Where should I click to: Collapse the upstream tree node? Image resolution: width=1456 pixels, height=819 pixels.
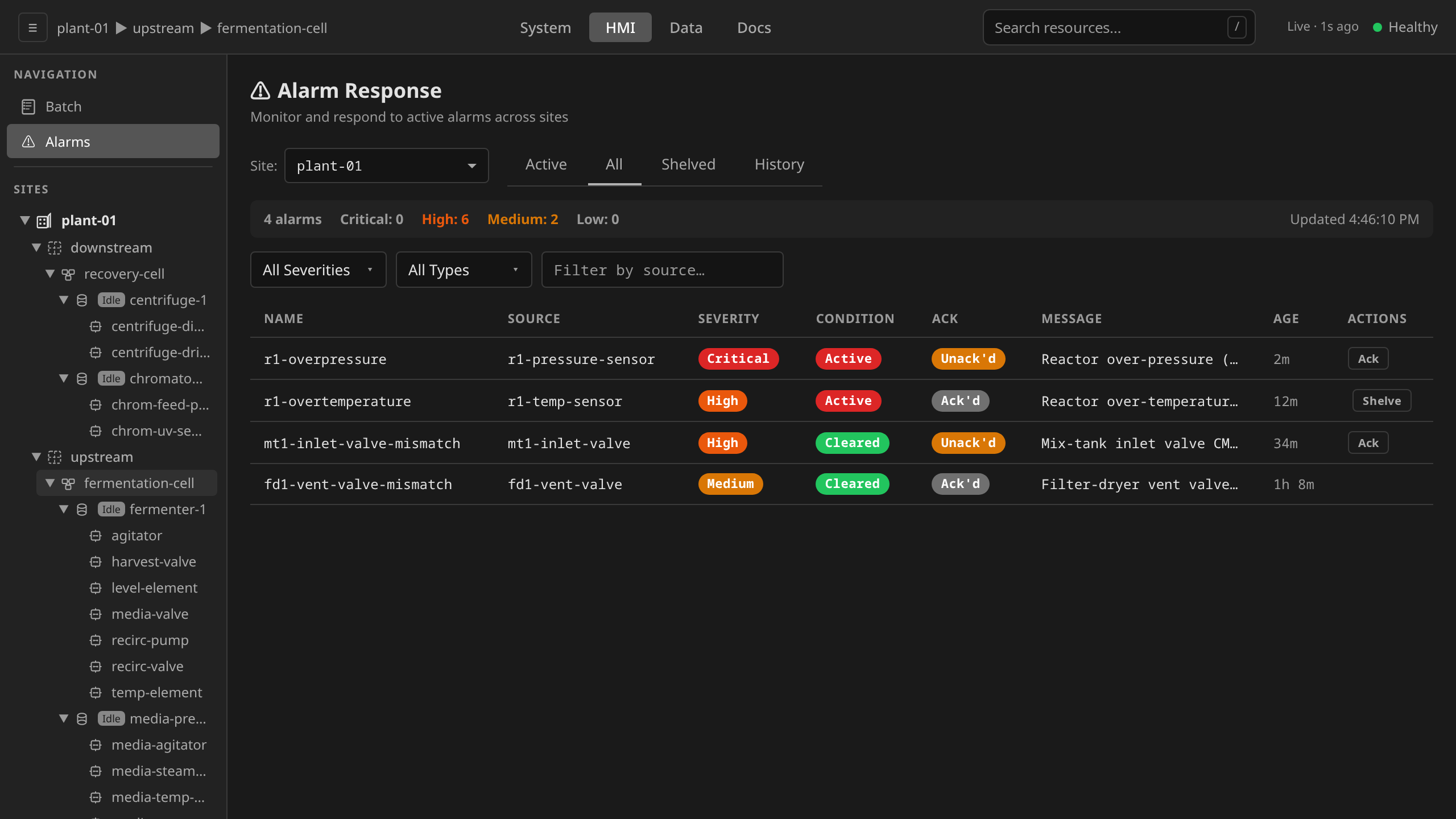click(36, 457)
